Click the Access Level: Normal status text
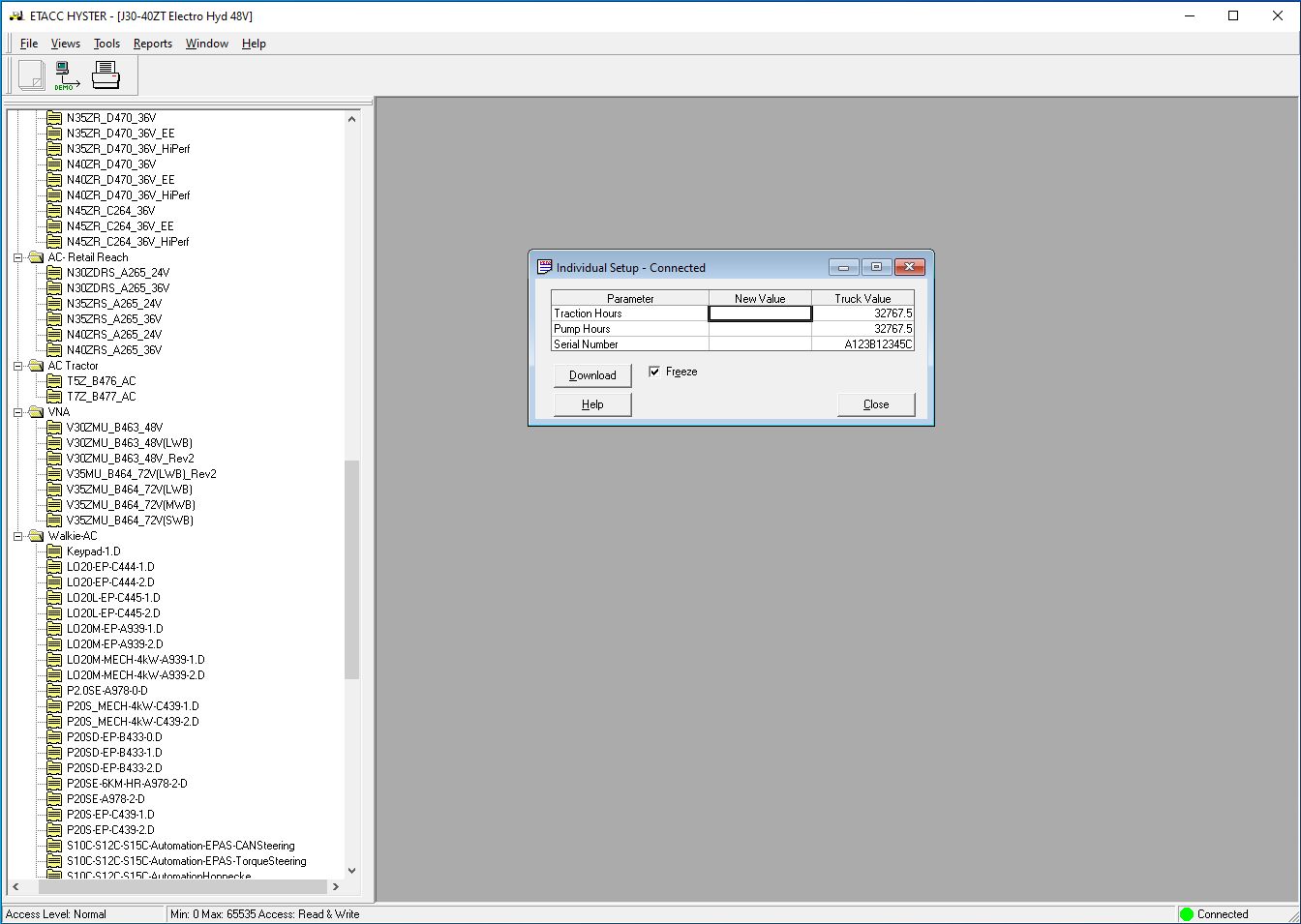This screenshot has width=1301, height=924. pos(56,914)
